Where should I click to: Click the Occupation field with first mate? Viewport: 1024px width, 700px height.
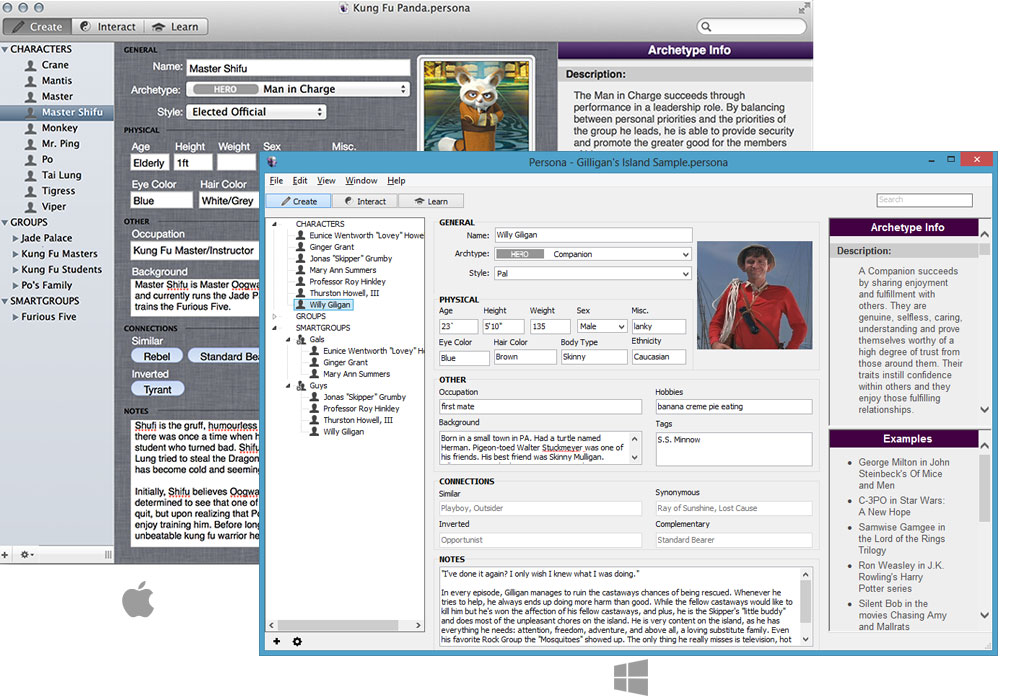(540, 406)
